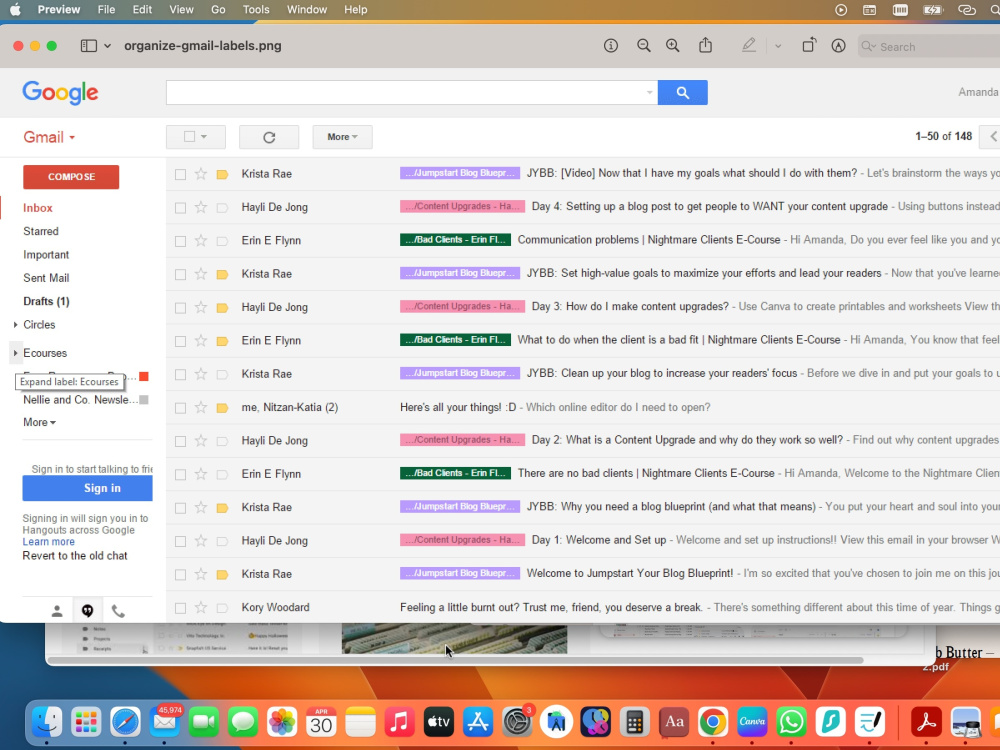The height and width of the screenshot is (750, 1000).
Task: Click the red label color square in sidebar
Action: pyautogui.click(x=144, y=376)
